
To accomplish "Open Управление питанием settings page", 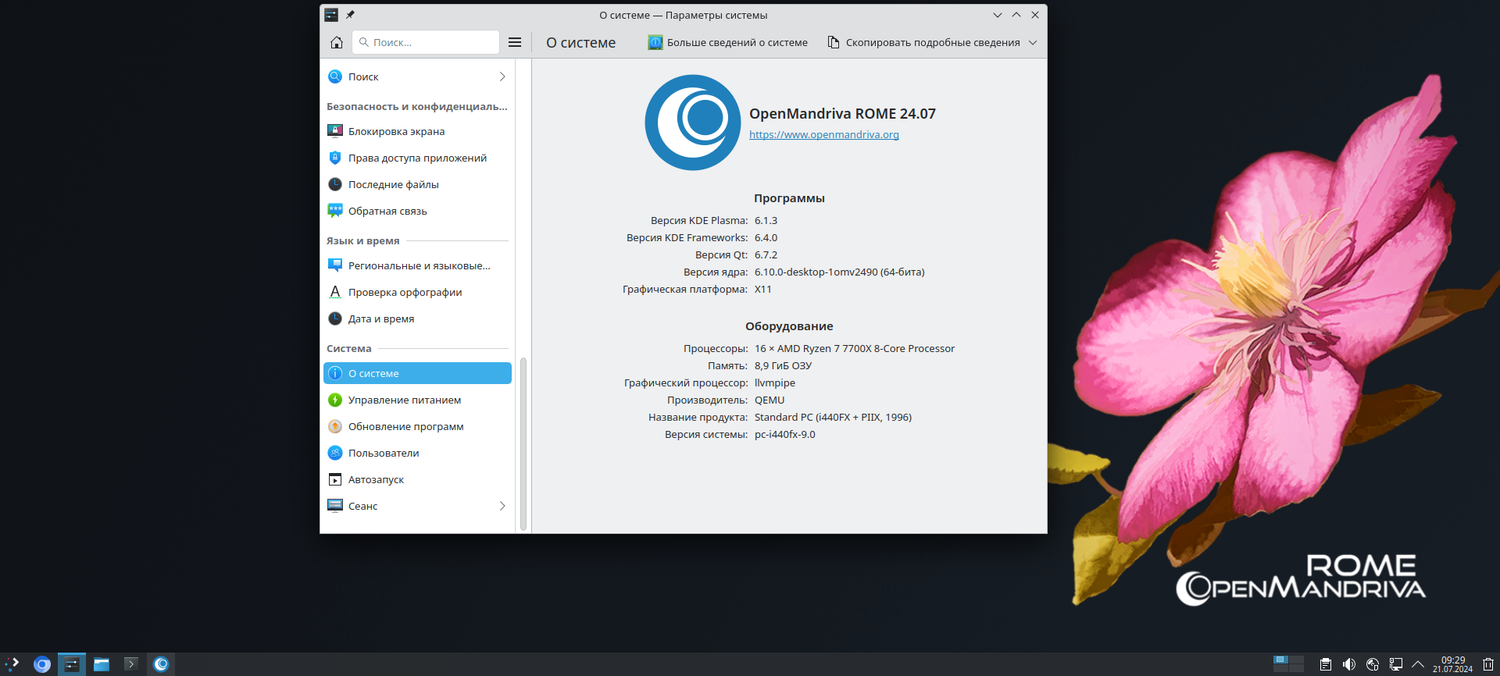I will point(417,400).
